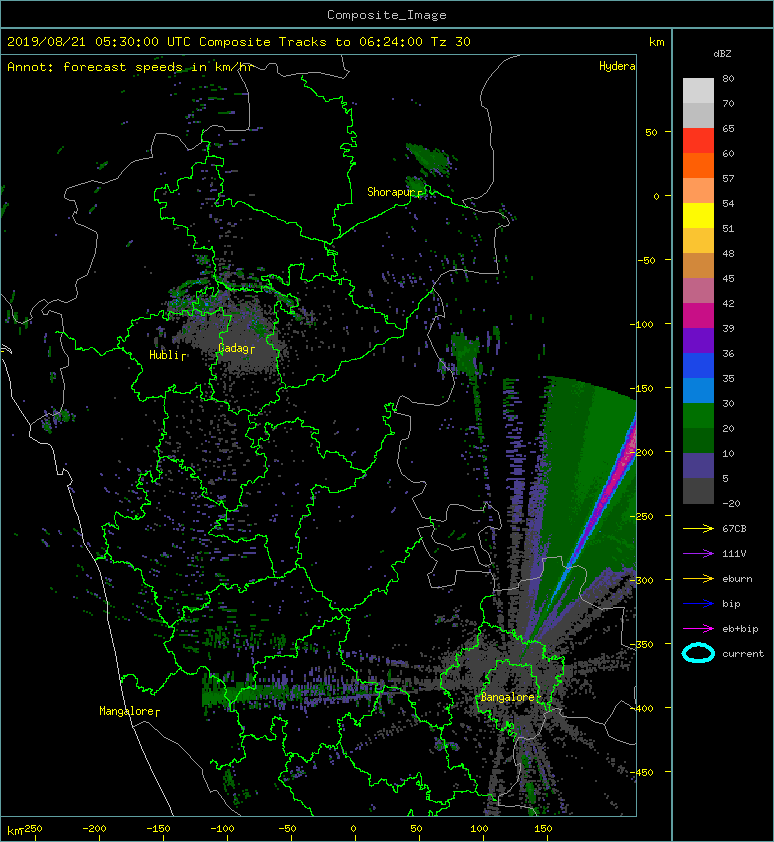774x842 pixels.
Task: Select the light blue swatch between 35 and 30
Action: [x=698, y=390]
